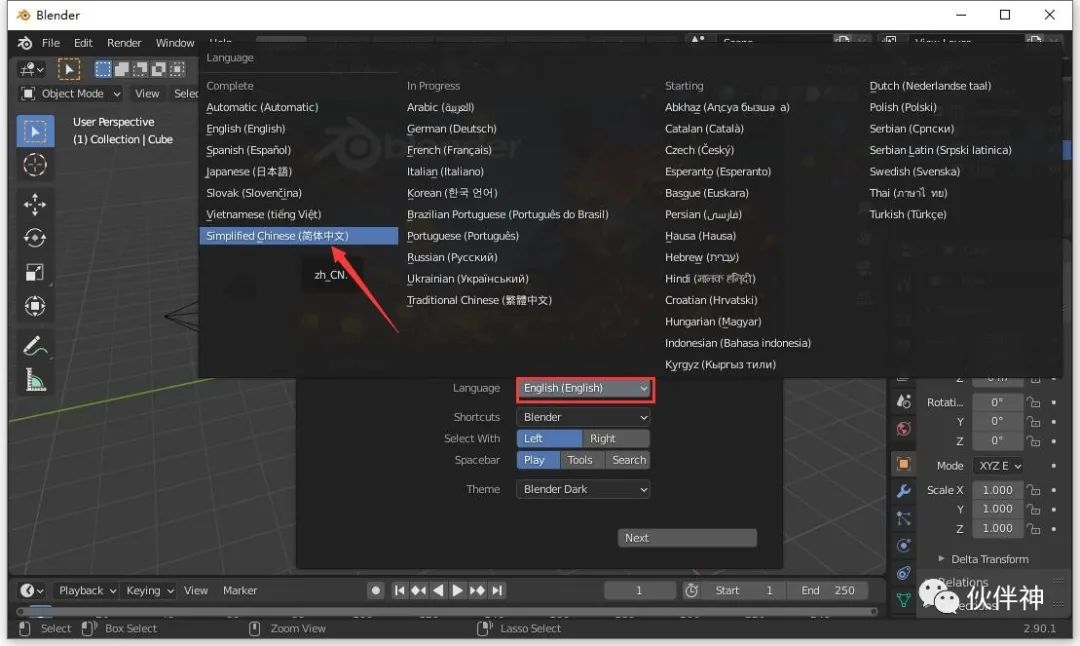Screen dimensions: 1080x646
Task: Expand the Delta Transform panel
Action: point(984,559)
